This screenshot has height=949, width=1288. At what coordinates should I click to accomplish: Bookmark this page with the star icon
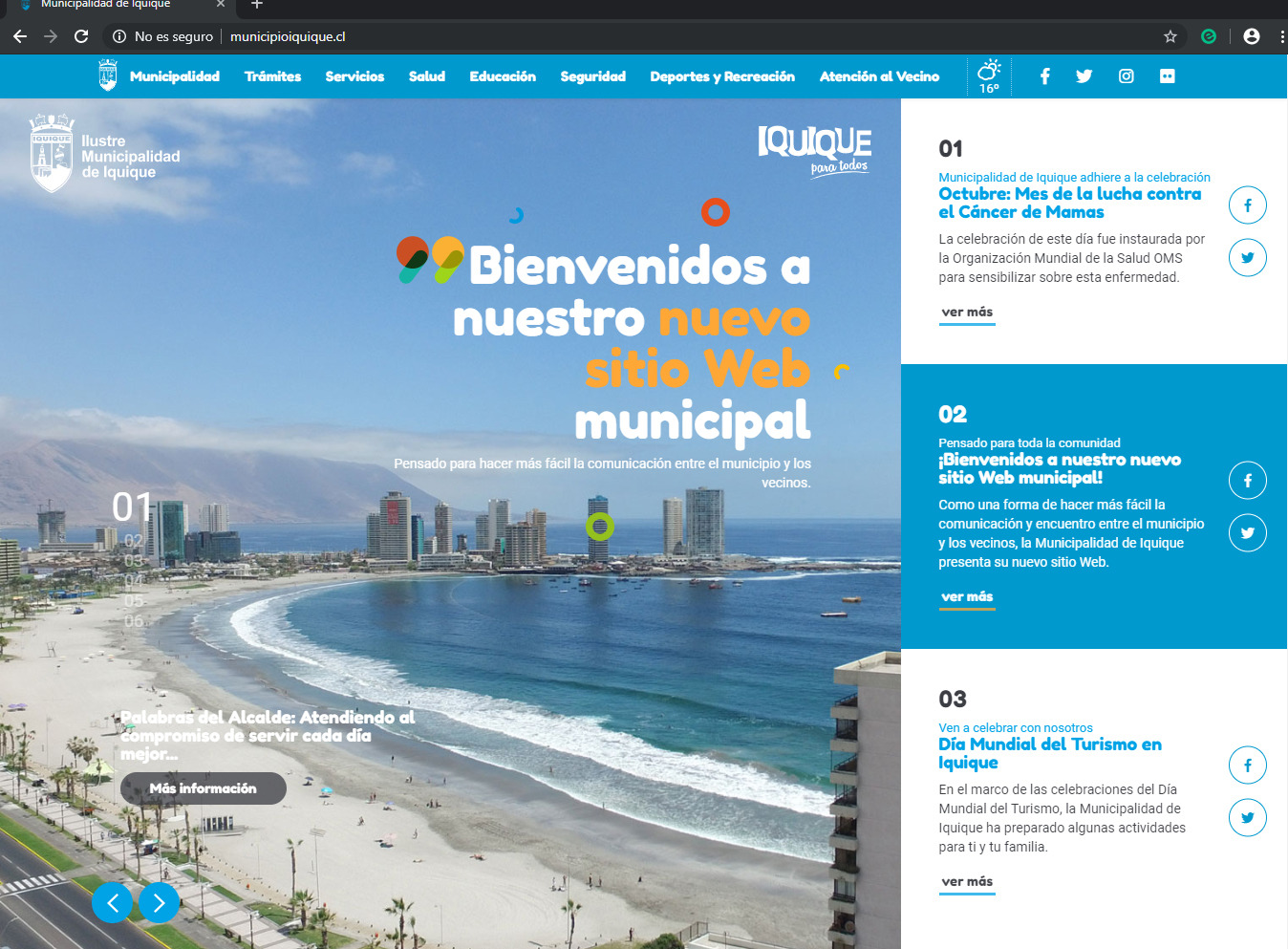(1170, 36)
